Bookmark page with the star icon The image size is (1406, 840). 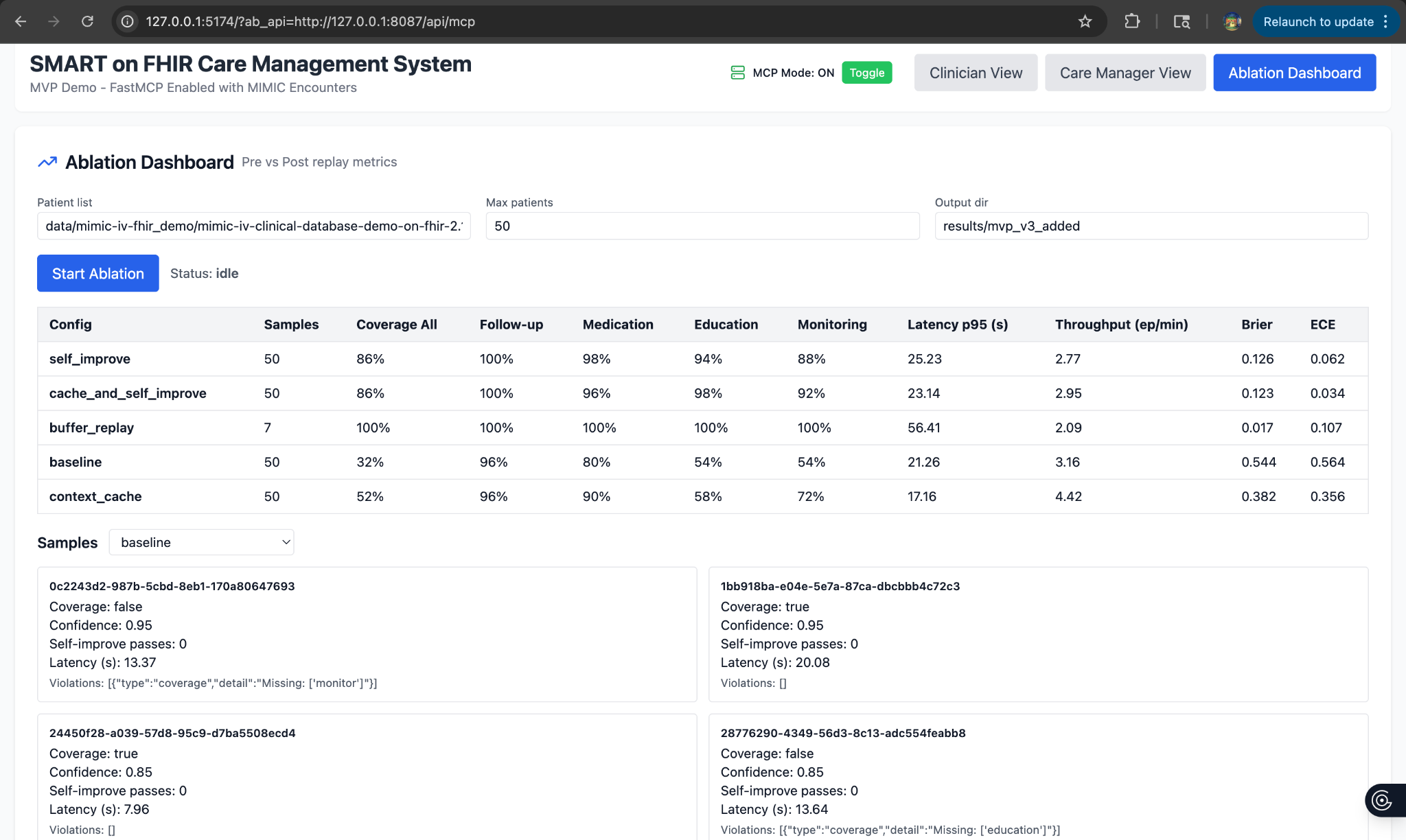coord(1085,21)
